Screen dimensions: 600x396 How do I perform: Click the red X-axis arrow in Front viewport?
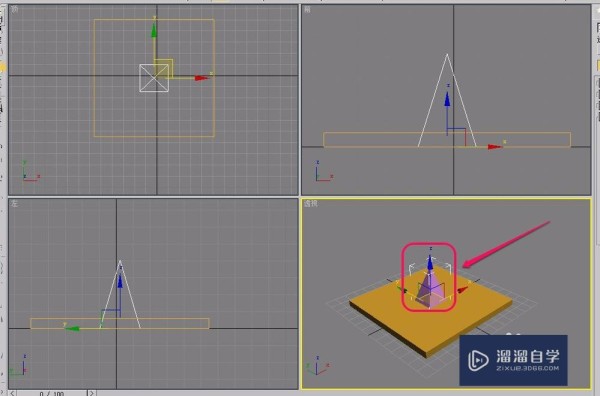point(494,147)
